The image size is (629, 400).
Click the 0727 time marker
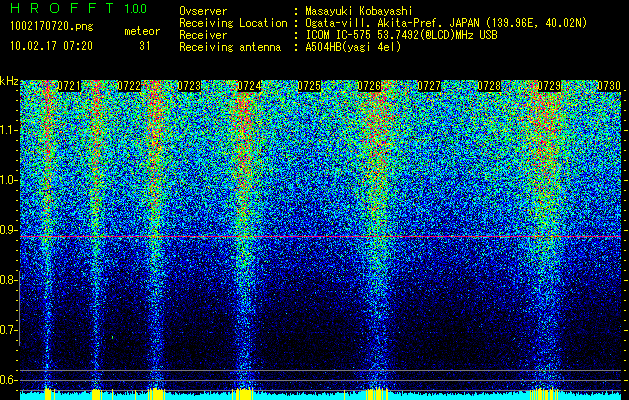pyautogui.click(x=429, y=86)
